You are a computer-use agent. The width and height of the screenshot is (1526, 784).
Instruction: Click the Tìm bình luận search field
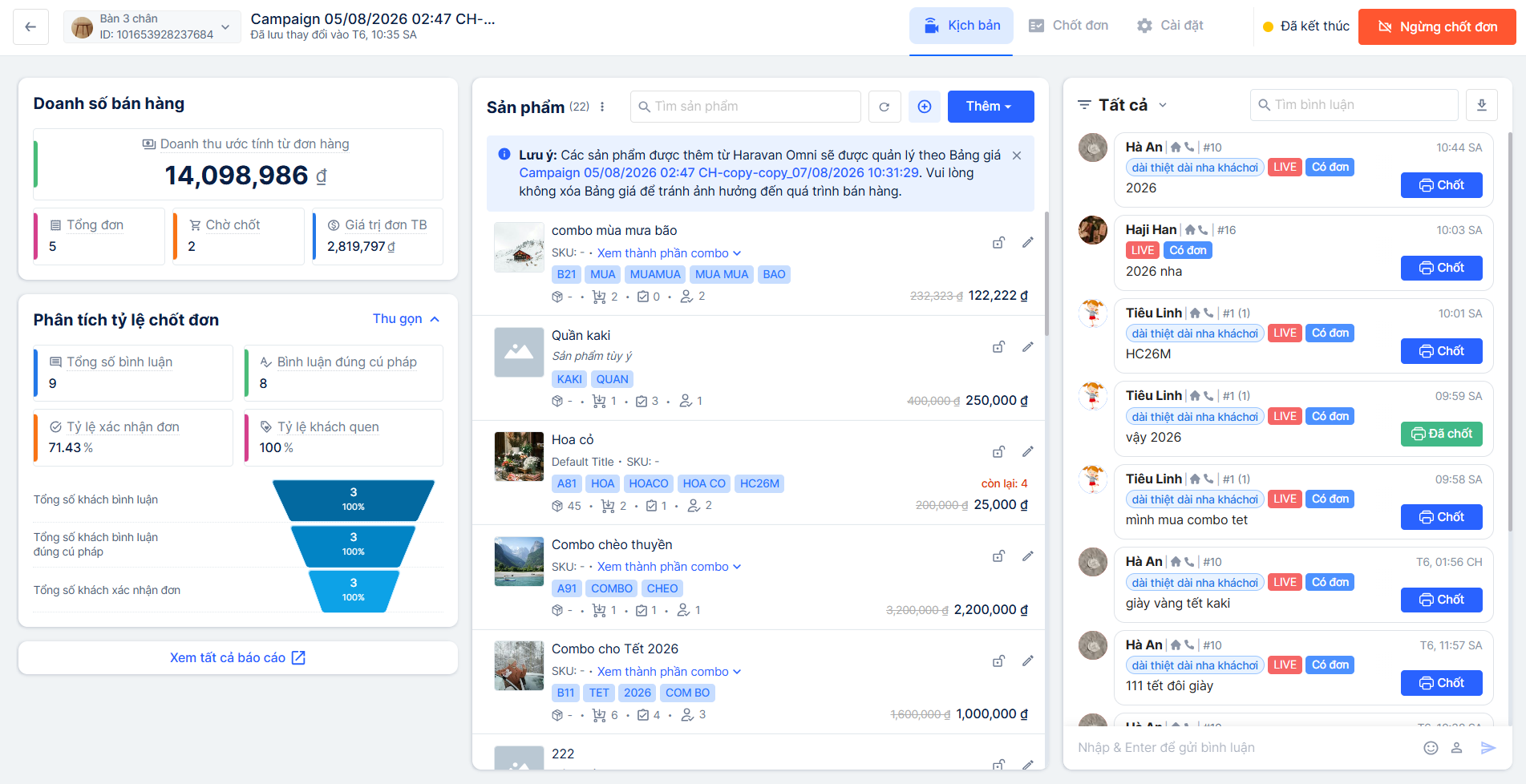tap(1354, 105)
